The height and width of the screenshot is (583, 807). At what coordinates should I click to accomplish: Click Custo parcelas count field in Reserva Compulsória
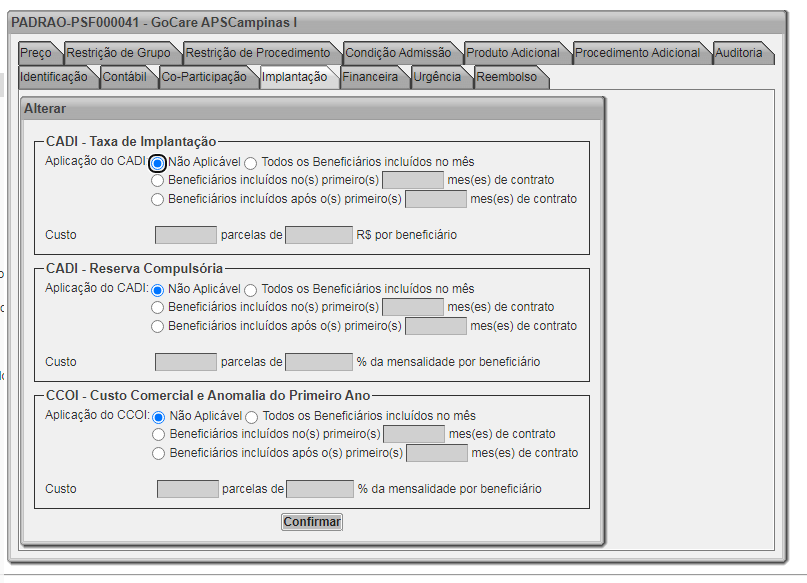click(x=186, y=362)
